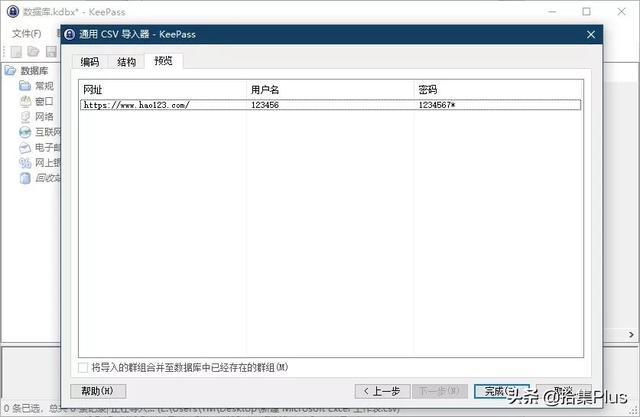
Task: Select the 1234567* password cell
Action: (x=437, y=105)
